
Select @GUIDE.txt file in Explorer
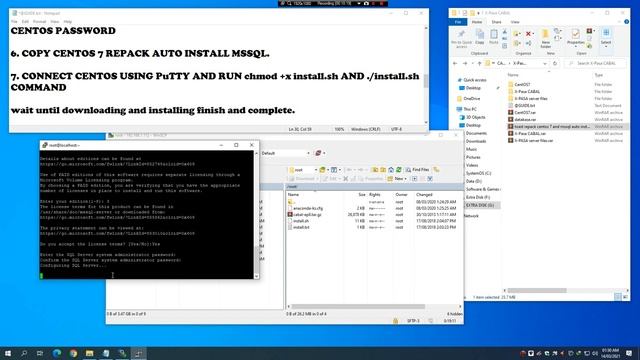pyautogui.click(x=524, y=106)
